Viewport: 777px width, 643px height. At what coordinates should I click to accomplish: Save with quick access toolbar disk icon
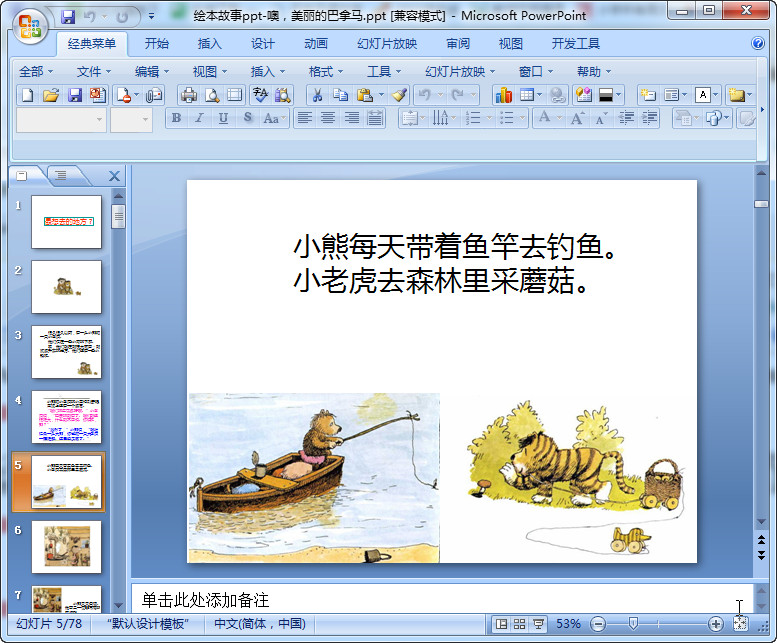point(68,17)
